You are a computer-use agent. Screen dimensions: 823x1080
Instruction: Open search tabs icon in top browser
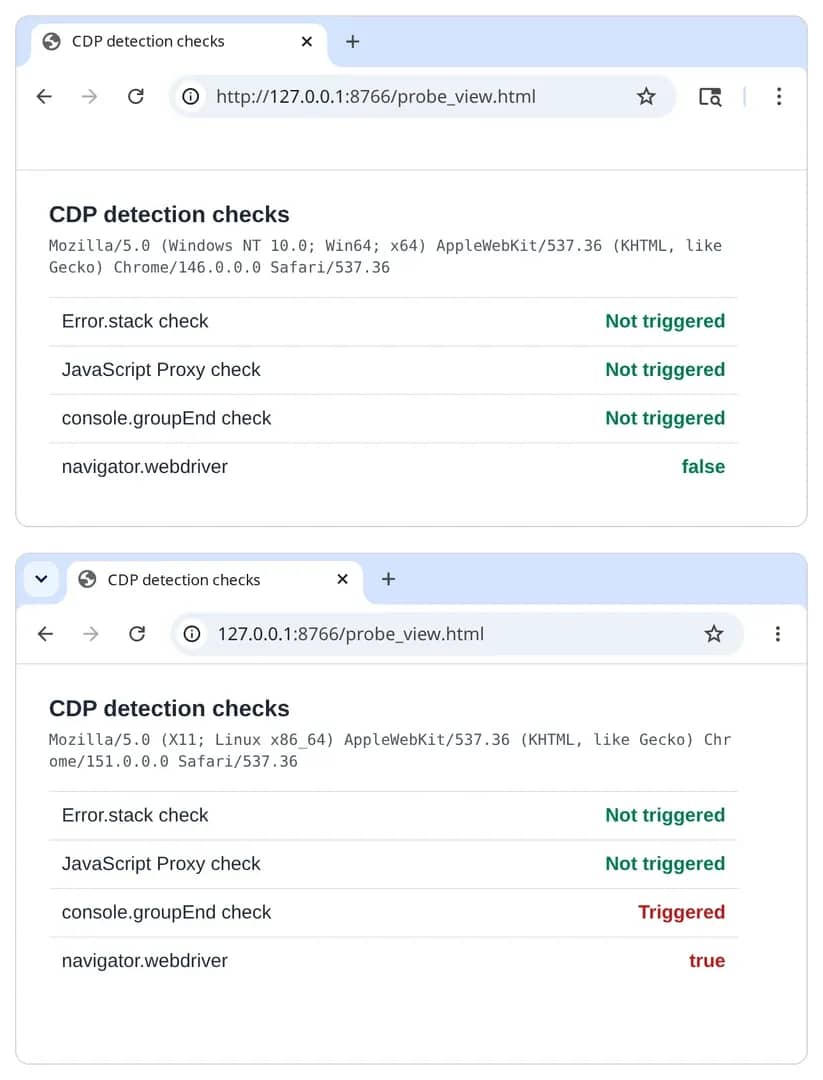point(710,96)
